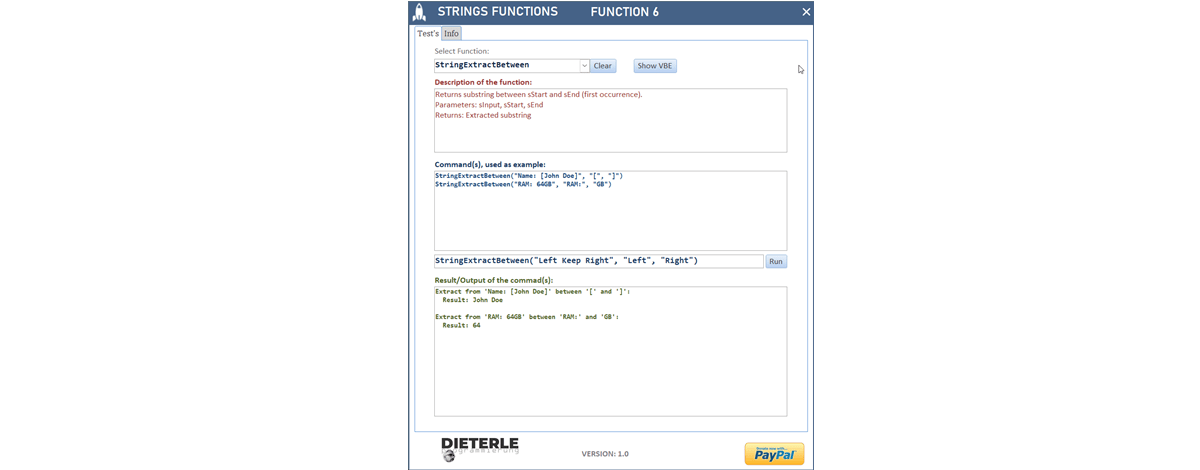The height and width of the screenshot is (470, 1200).
Task: Click the Dieterle logo at the bottom
Action: pos(480,449)
